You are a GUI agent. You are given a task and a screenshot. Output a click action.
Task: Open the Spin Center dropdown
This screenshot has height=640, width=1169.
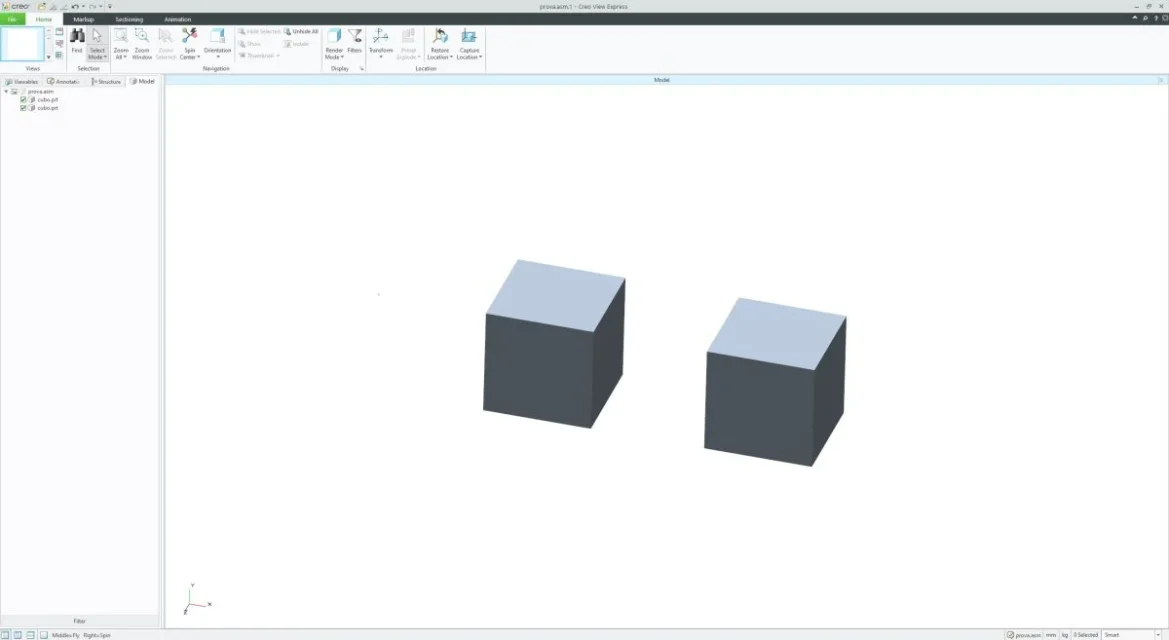click(x=189, y=57)
